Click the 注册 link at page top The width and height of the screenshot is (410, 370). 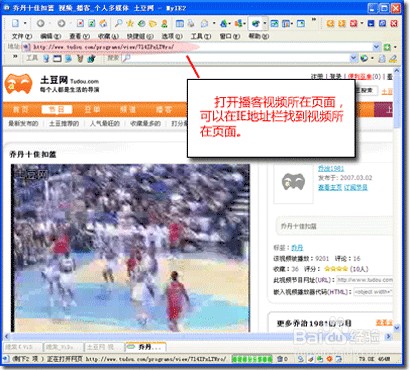pos(317,76)
